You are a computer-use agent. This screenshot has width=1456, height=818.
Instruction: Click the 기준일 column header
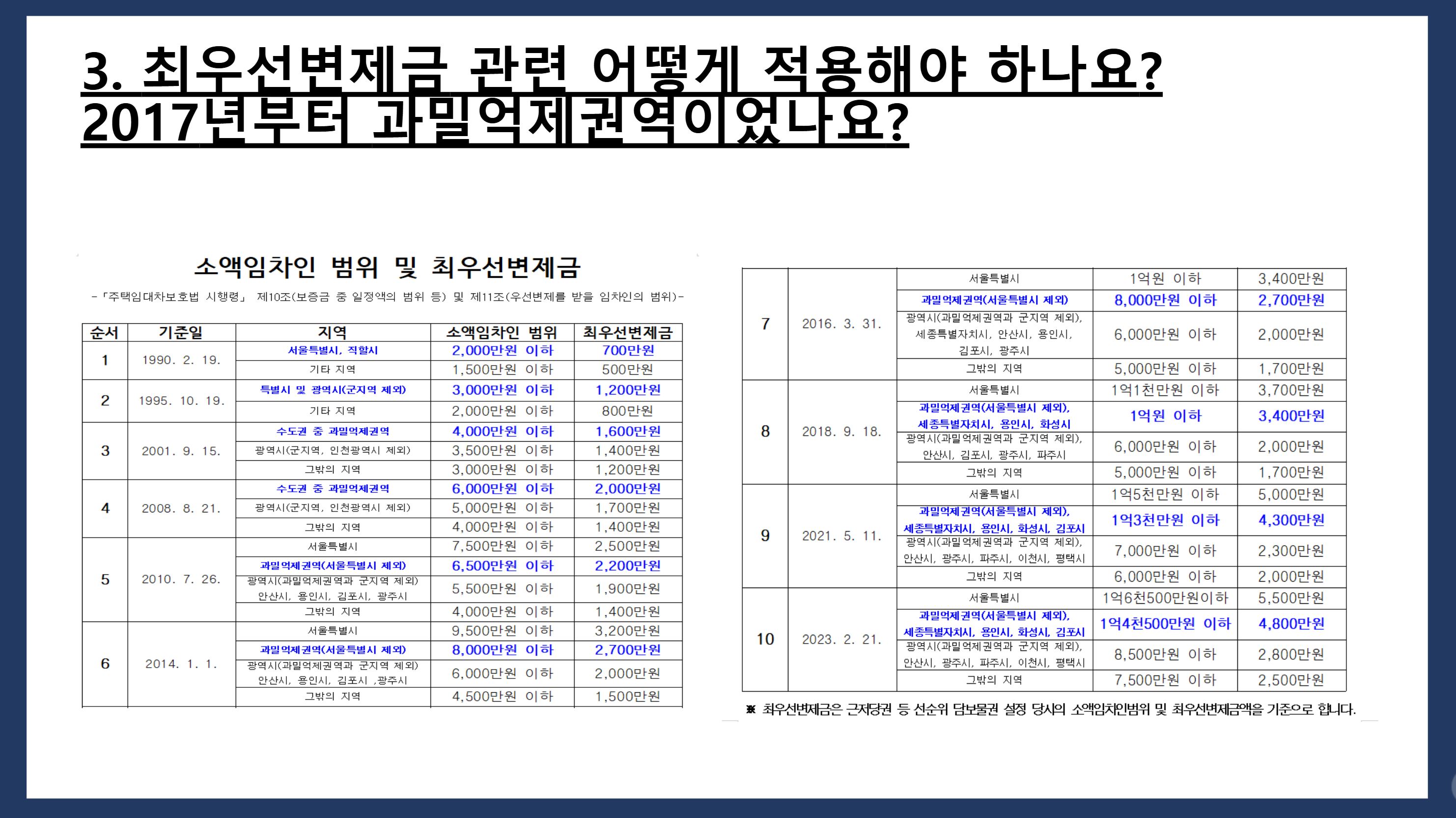[x=181, y=333]
